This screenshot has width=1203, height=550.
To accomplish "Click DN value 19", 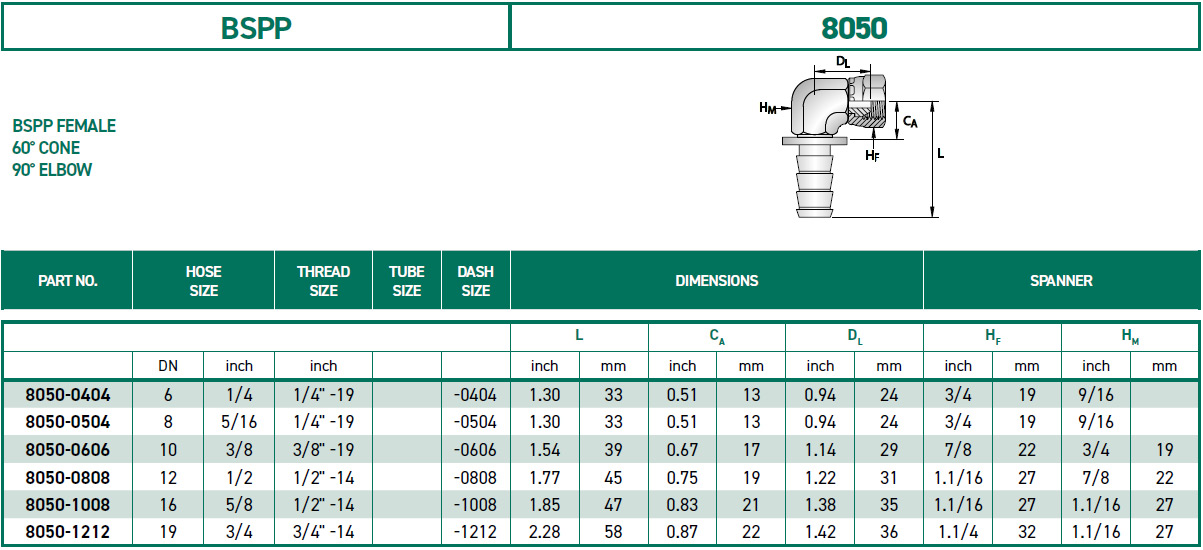I will (x=168, y=532).
